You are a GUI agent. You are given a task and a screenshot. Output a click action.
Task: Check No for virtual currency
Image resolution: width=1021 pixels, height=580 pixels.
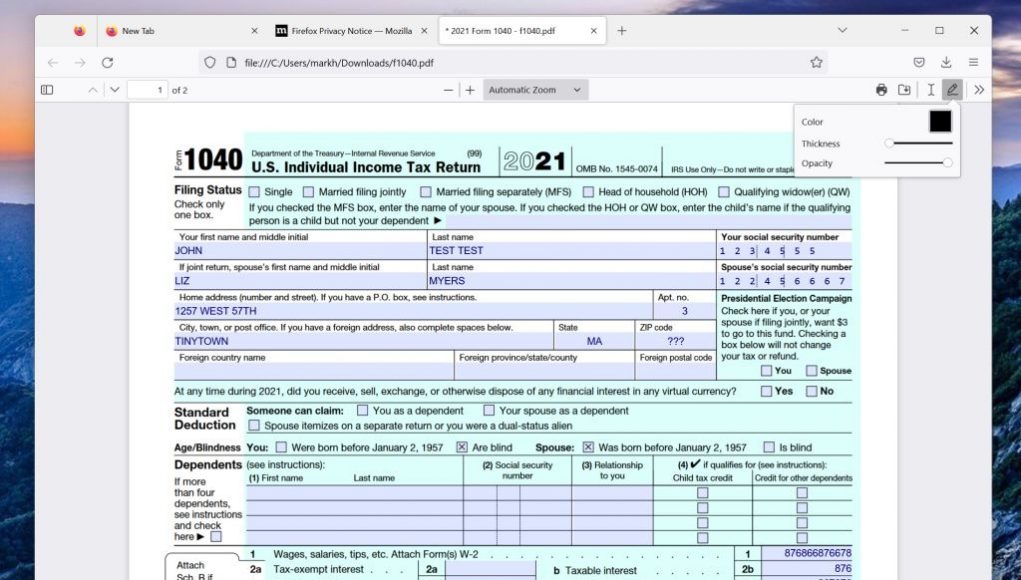pos(811,391)
